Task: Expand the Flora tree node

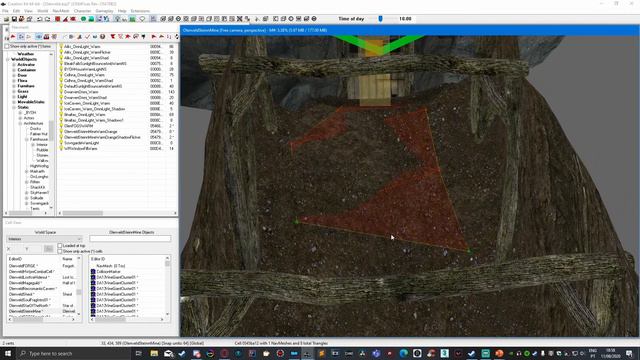Action: click(14, 80)
